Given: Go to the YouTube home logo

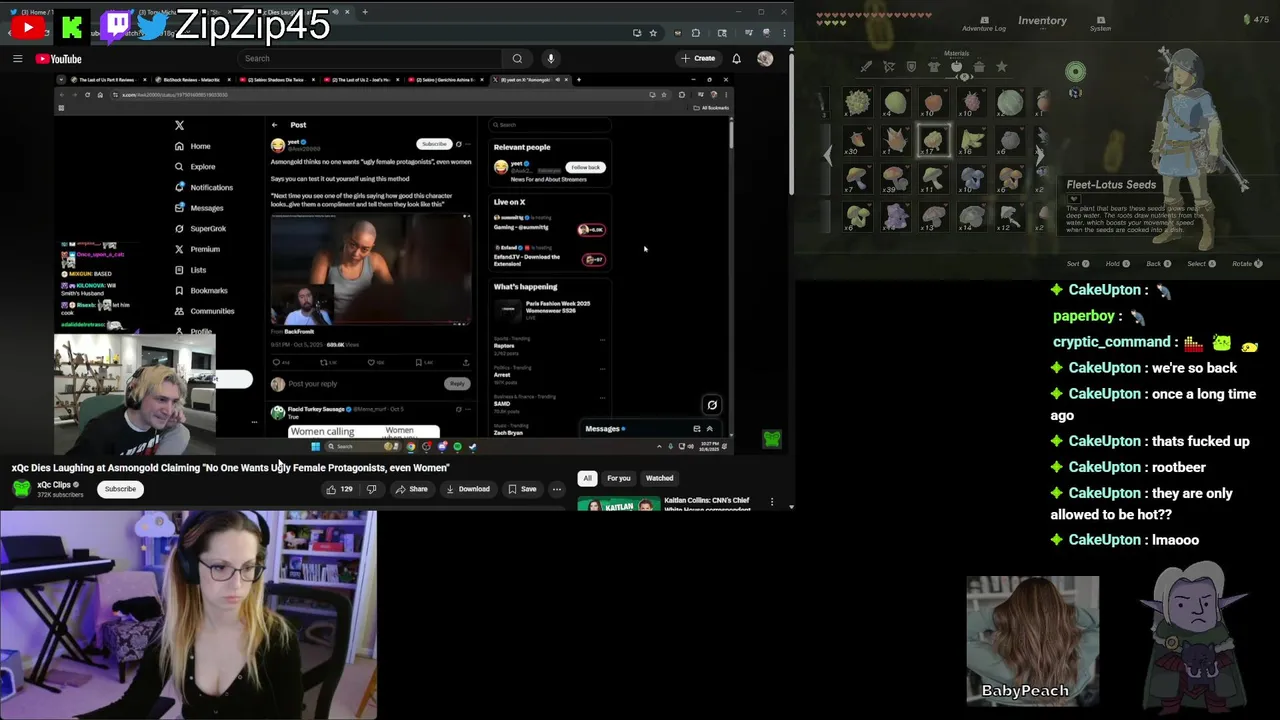Looking at the screenshot, I should (59, 59).
